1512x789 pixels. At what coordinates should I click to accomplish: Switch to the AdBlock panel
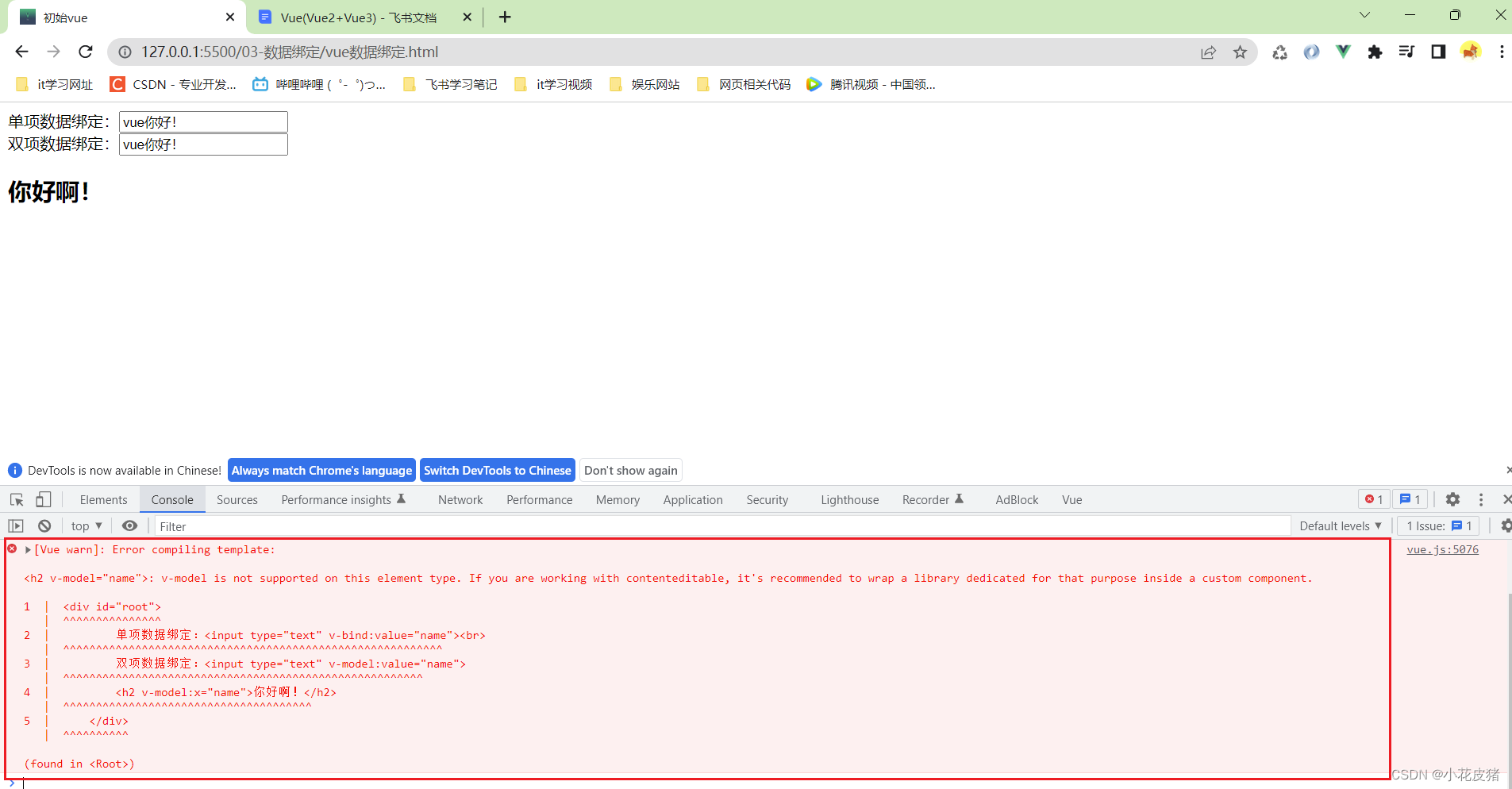click(1017, 499)
